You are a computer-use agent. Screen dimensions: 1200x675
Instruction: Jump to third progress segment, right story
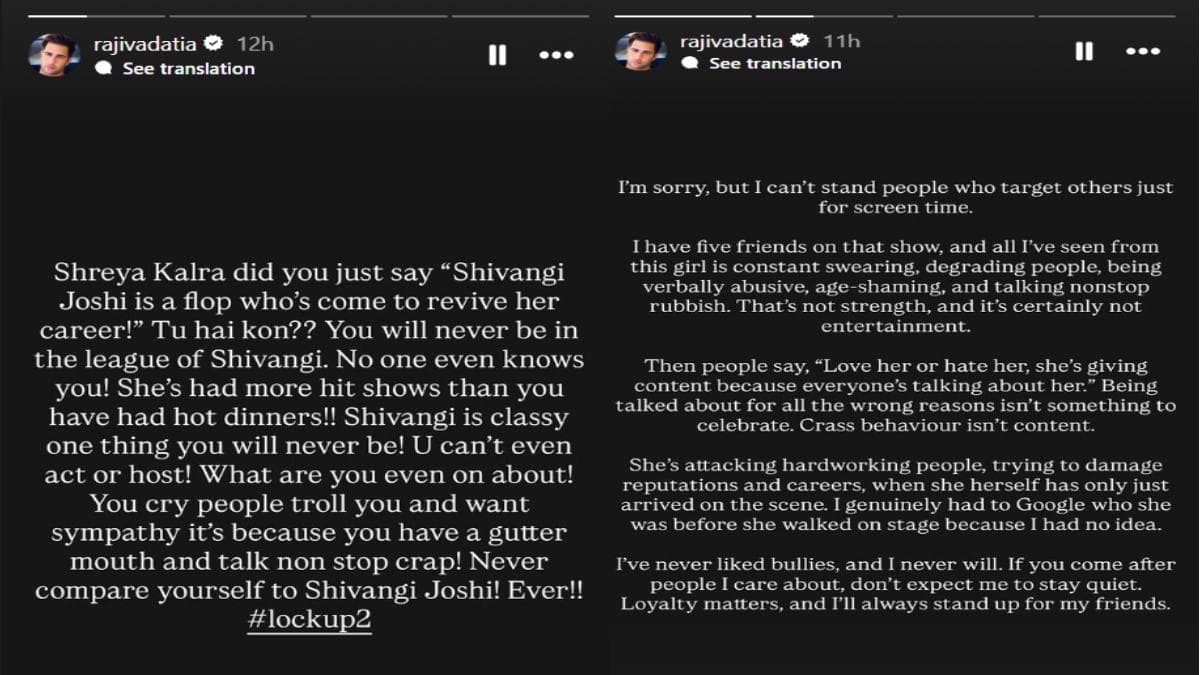click(963, 16)
